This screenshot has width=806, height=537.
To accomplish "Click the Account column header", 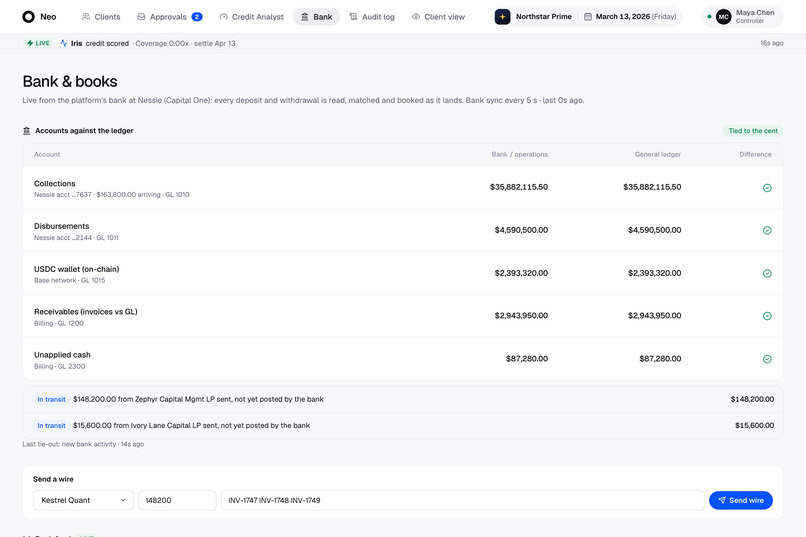I will [x=47, y=154].
